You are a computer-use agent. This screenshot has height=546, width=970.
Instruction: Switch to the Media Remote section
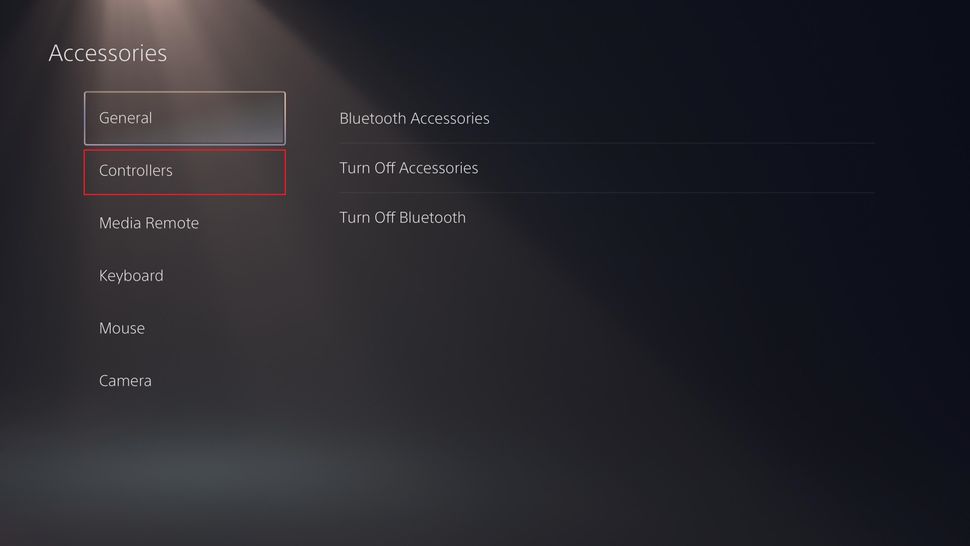[x=149, y=223]
